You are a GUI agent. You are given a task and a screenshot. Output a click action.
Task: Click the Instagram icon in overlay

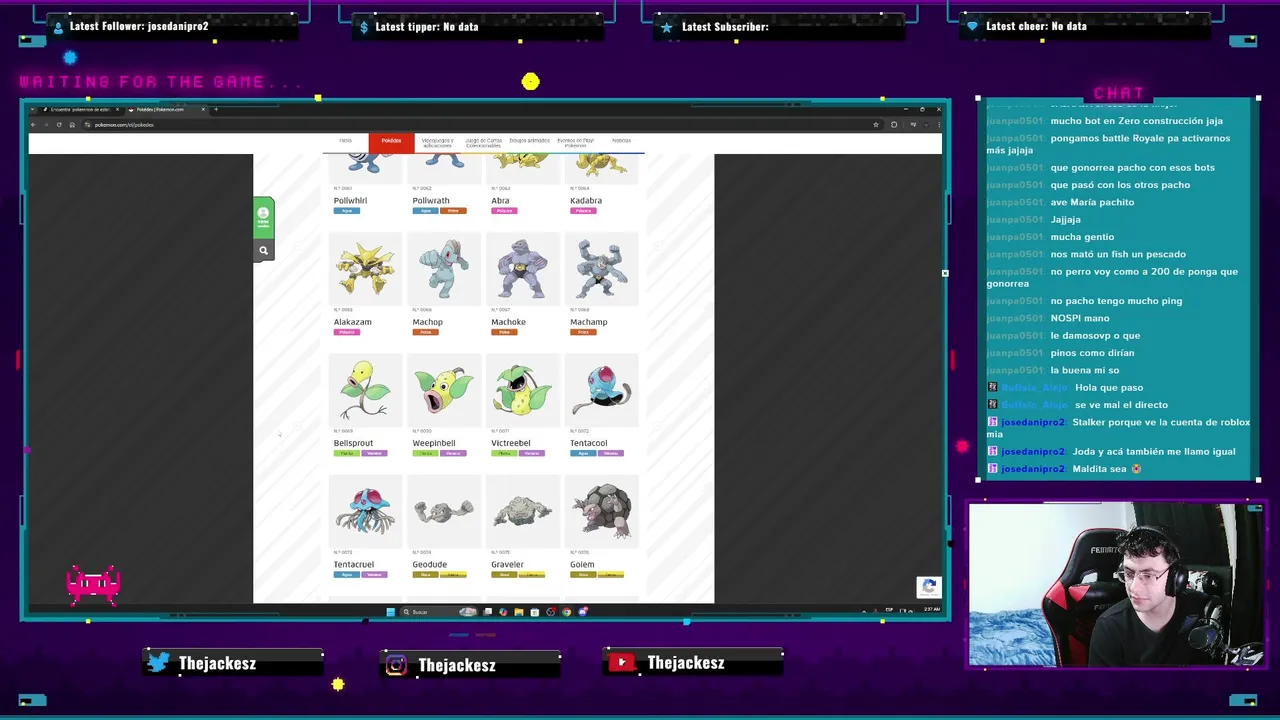[396, 665]
